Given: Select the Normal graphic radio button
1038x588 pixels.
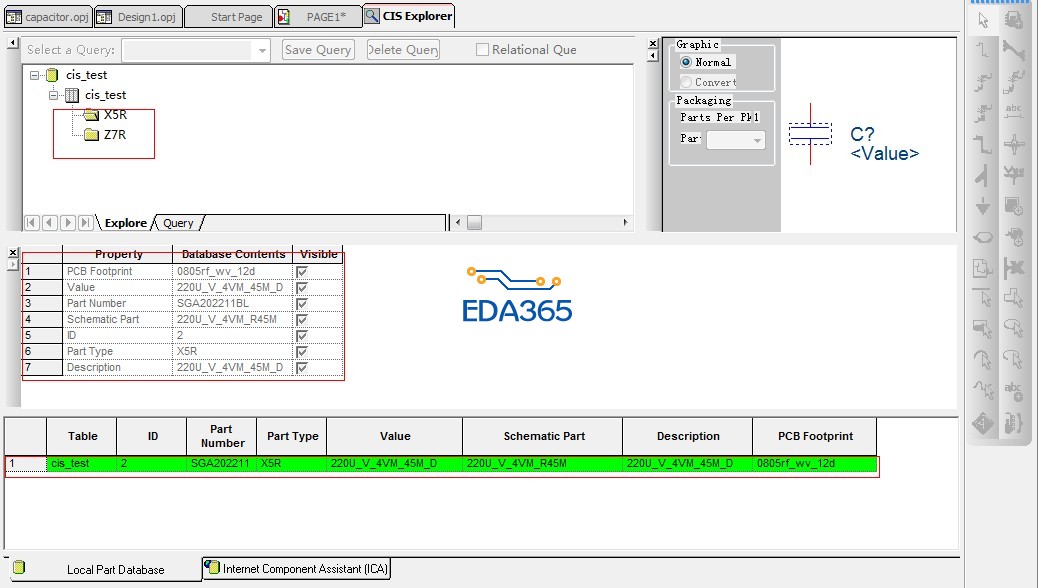Looking at the screenshot, I should pos(686,62).
